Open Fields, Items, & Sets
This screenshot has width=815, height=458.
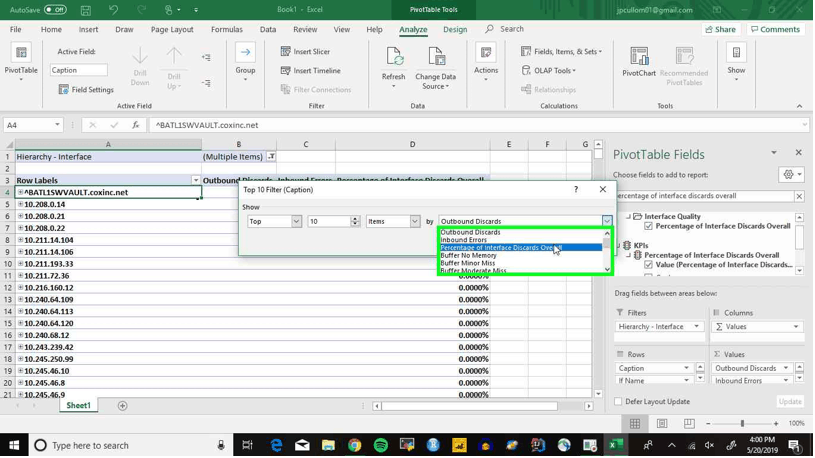tap(561, 51)
